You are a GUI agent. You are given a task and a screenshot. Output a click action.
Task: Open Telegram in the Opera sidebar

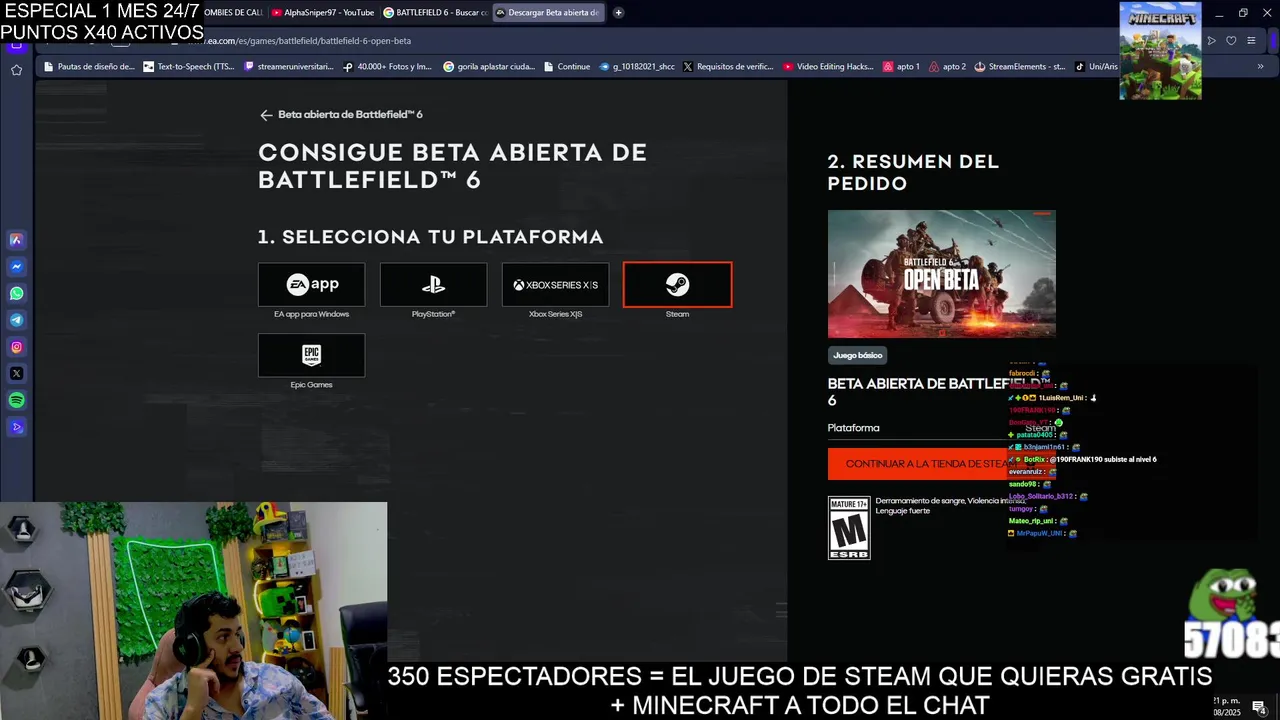[x=17, y=320]
